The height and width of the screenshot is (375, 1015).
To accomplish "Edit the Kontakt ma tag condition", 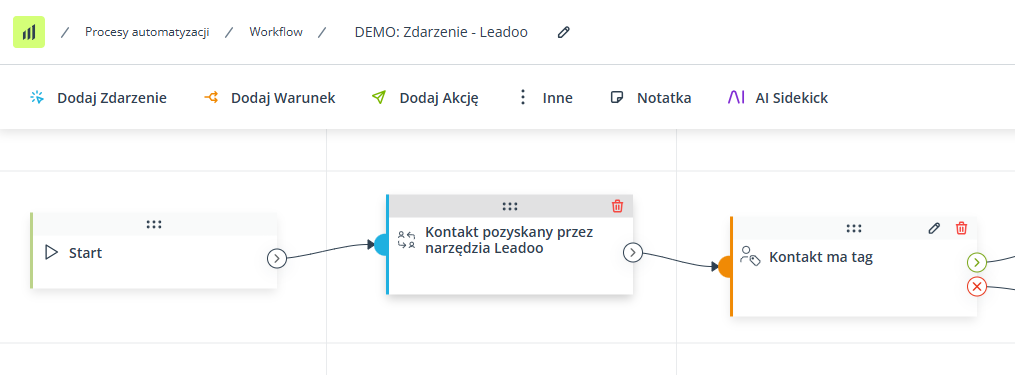I will tap(934, 228).
